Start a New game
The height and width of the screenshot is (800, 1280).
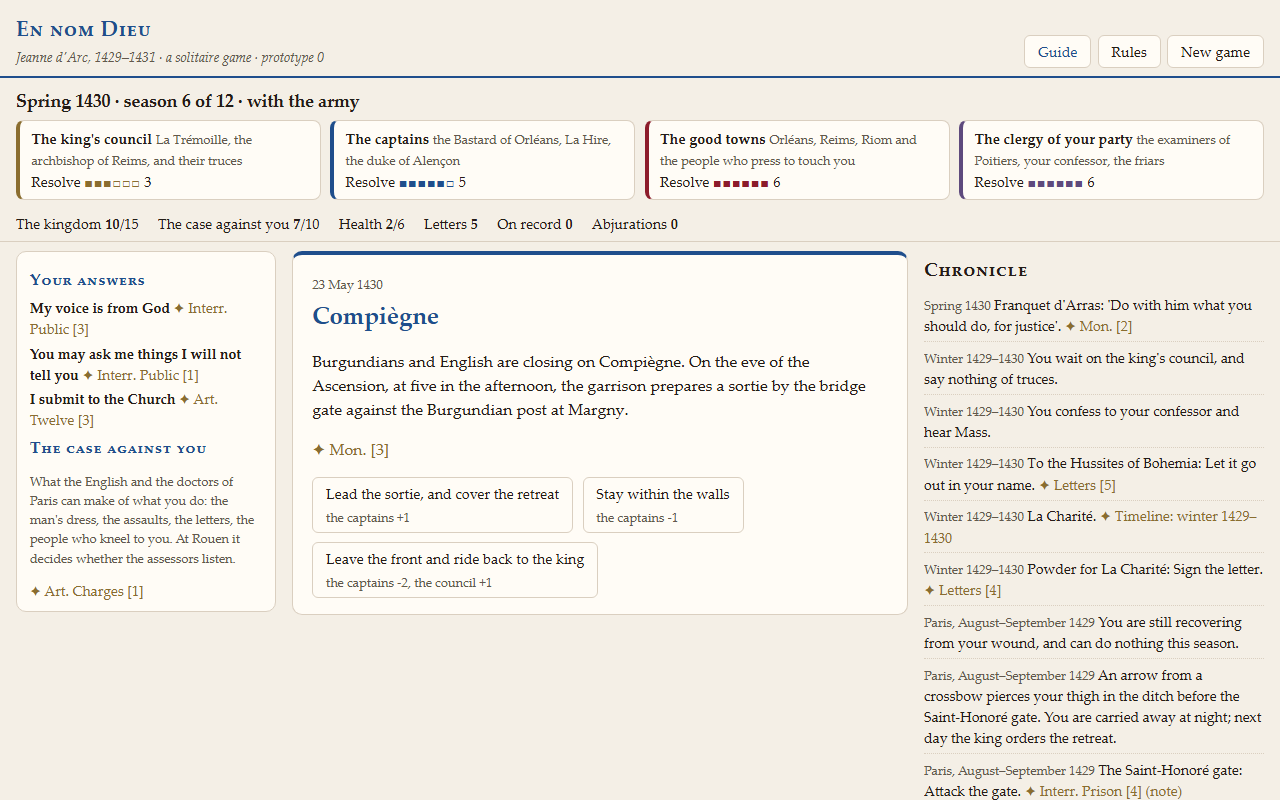point(1215,52)
